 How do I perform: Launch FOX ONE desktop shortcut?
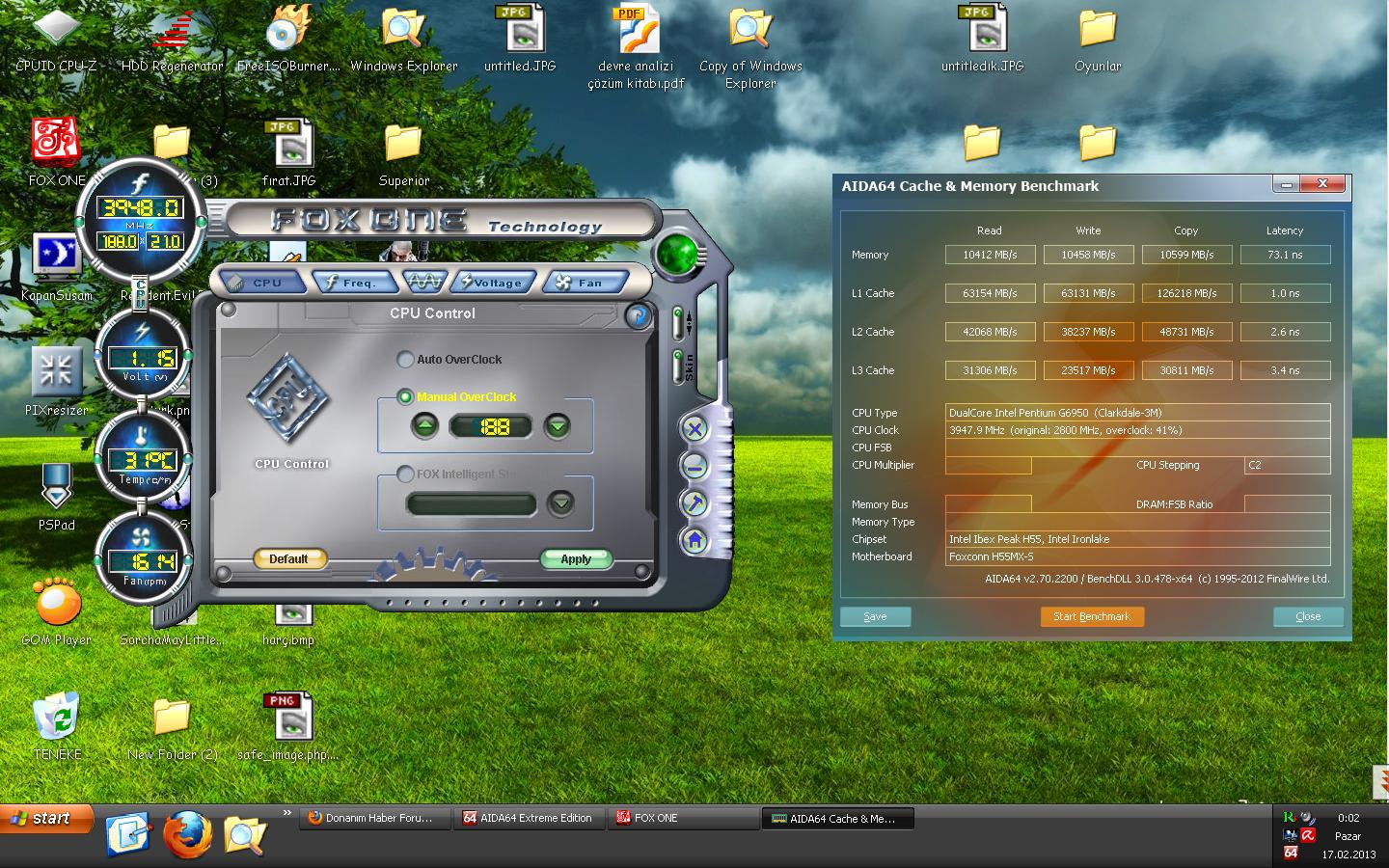point(56,152)
